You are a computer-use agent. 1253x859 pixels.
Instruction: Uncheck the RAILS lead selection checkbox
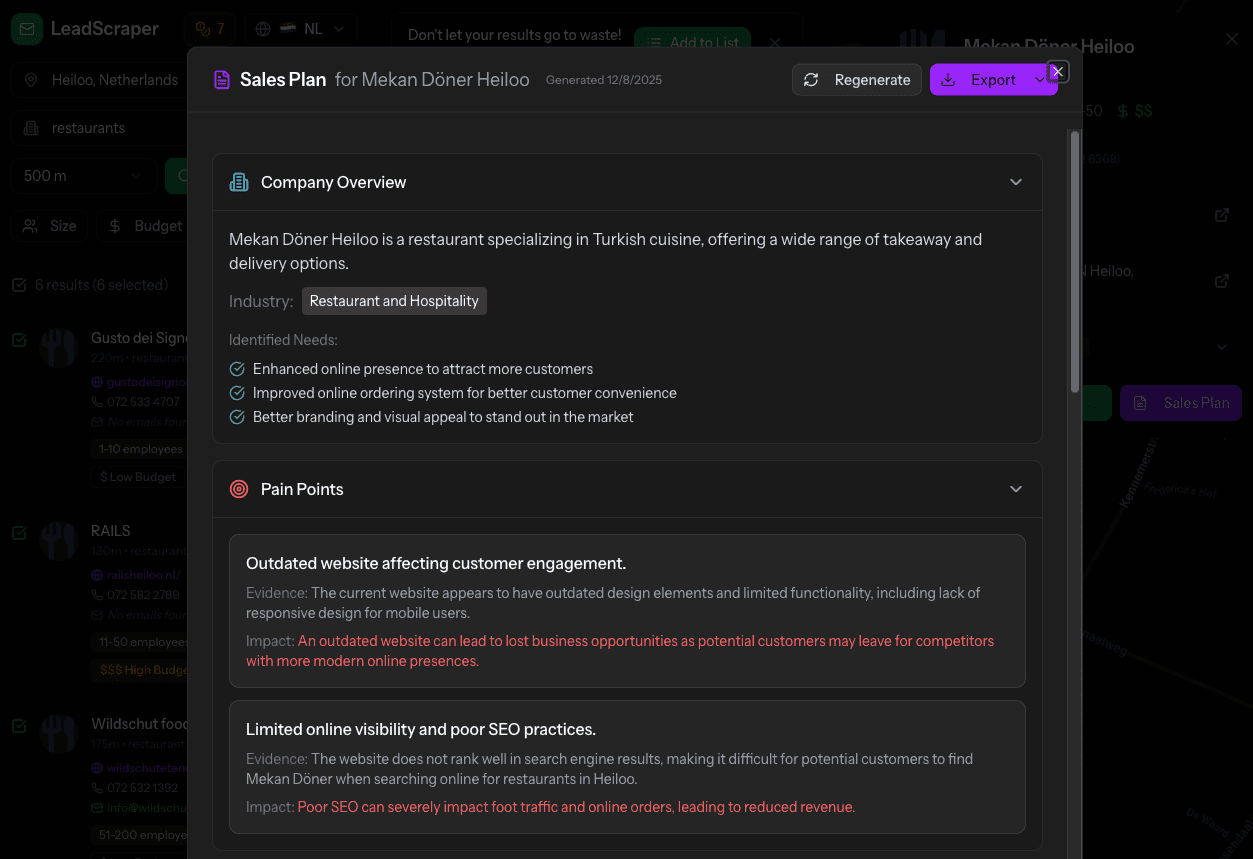coord(18,533)
